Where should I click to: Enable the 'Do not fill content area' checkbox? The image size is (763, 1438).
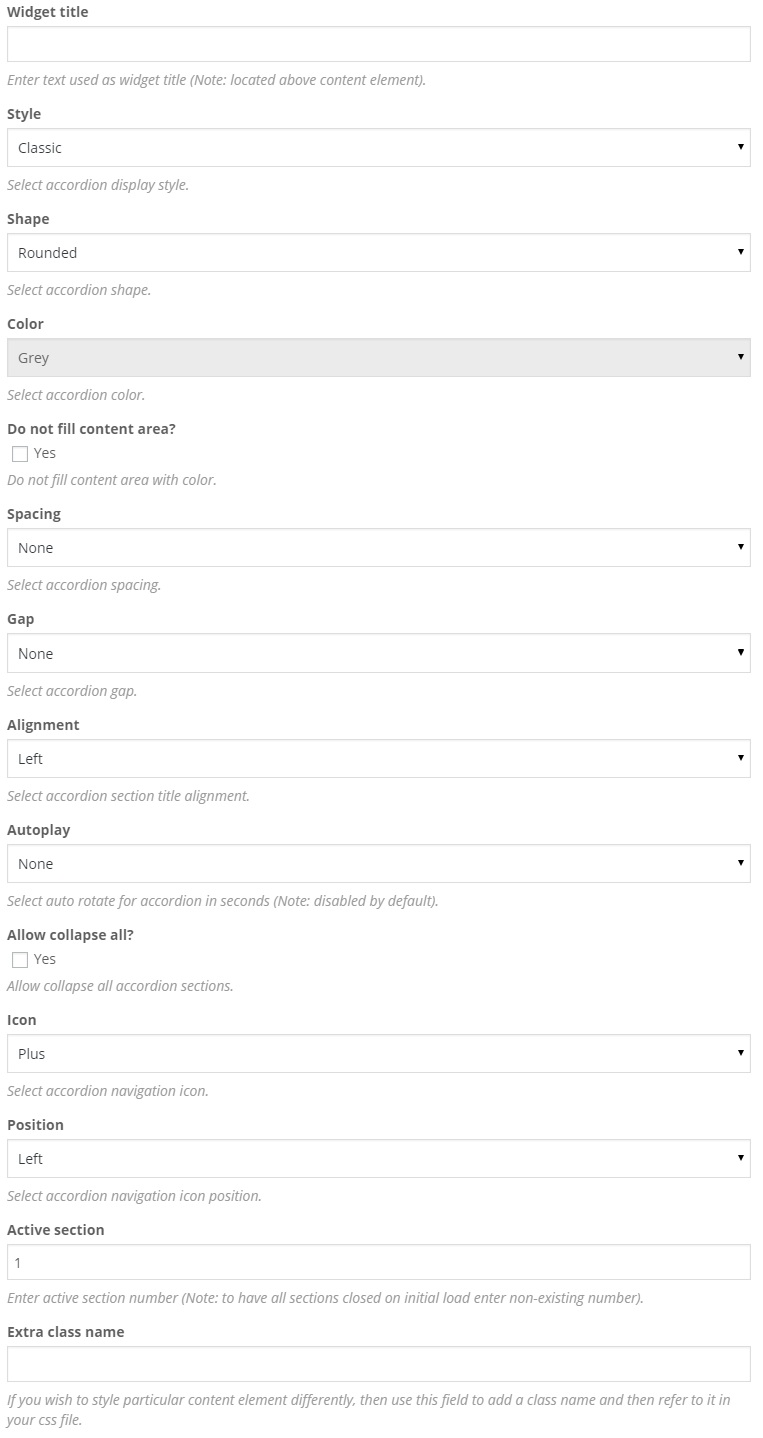20,454
